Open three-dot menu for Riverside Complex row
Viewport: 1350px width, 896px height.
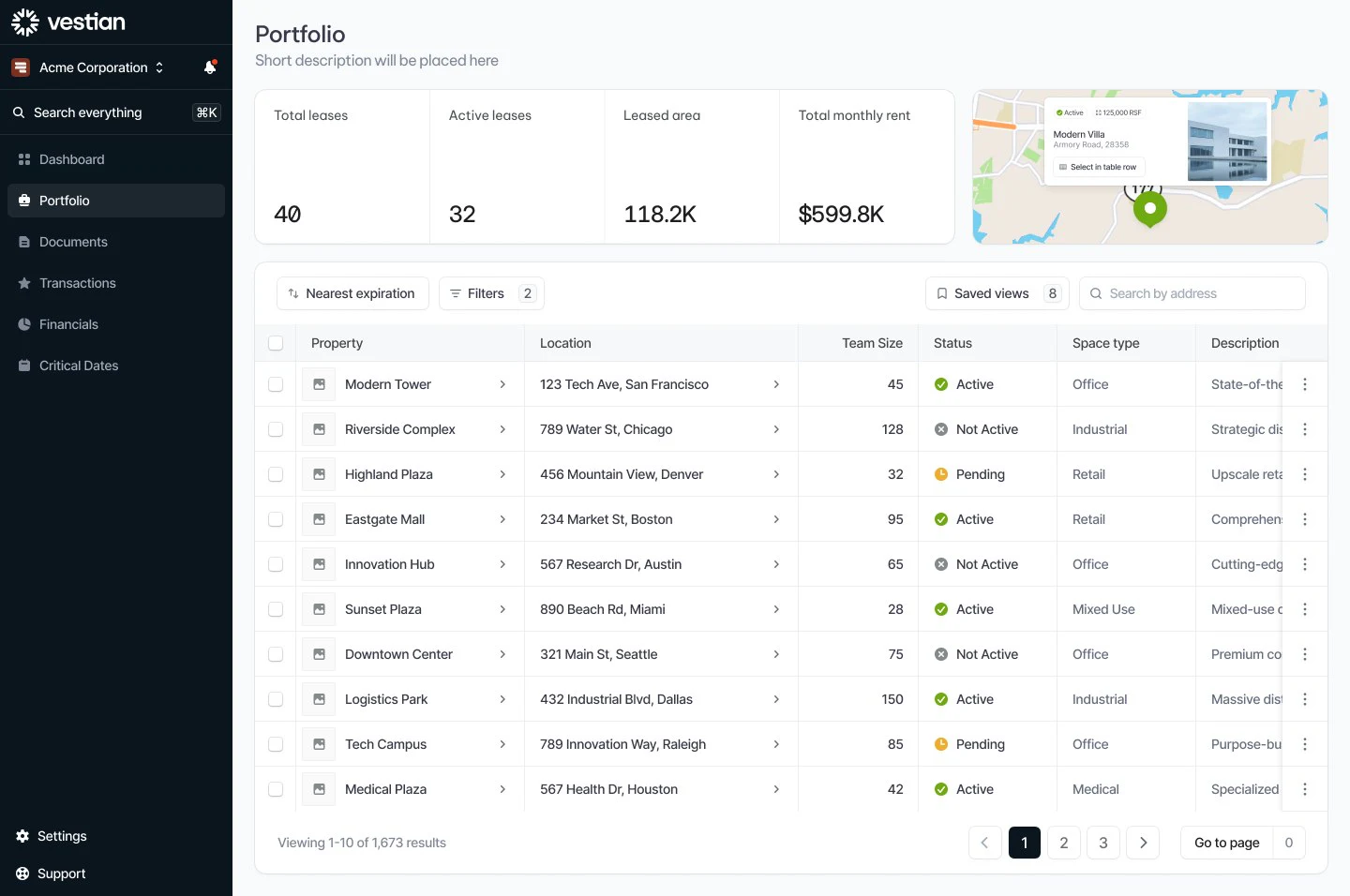coord(1304,429)
